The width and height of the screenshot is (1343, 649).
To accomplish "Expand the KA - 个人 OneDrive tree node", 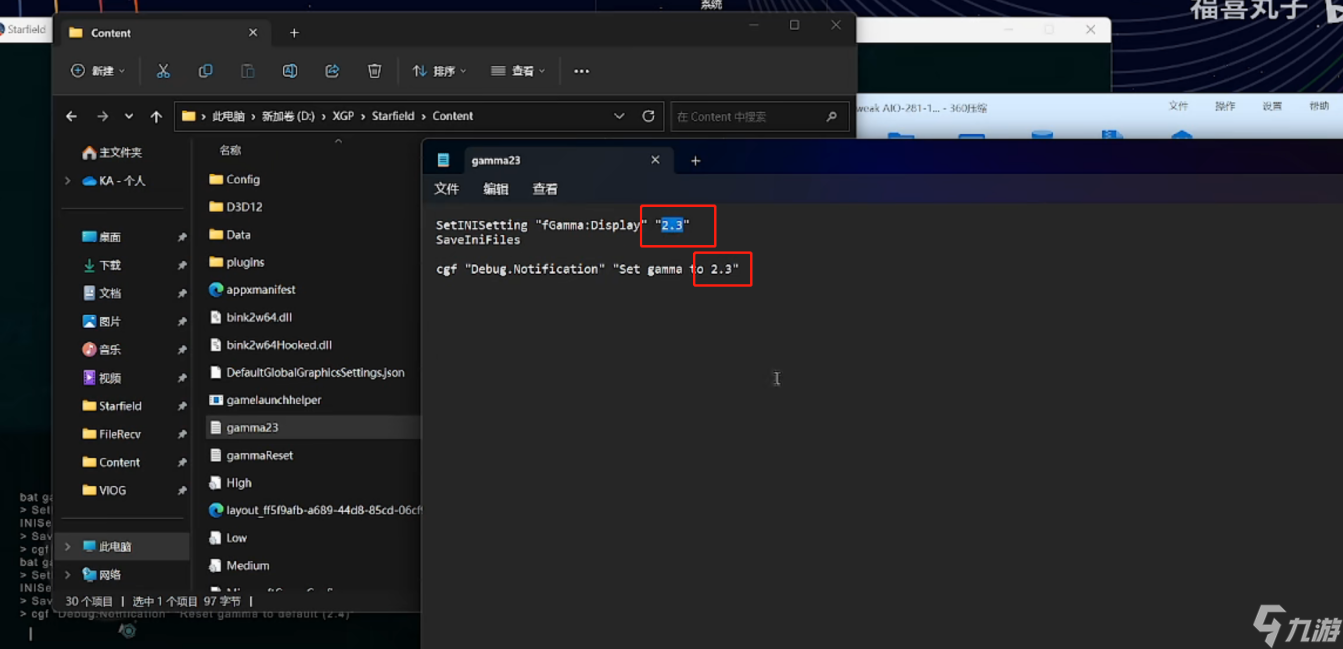I will pos(68,181).
